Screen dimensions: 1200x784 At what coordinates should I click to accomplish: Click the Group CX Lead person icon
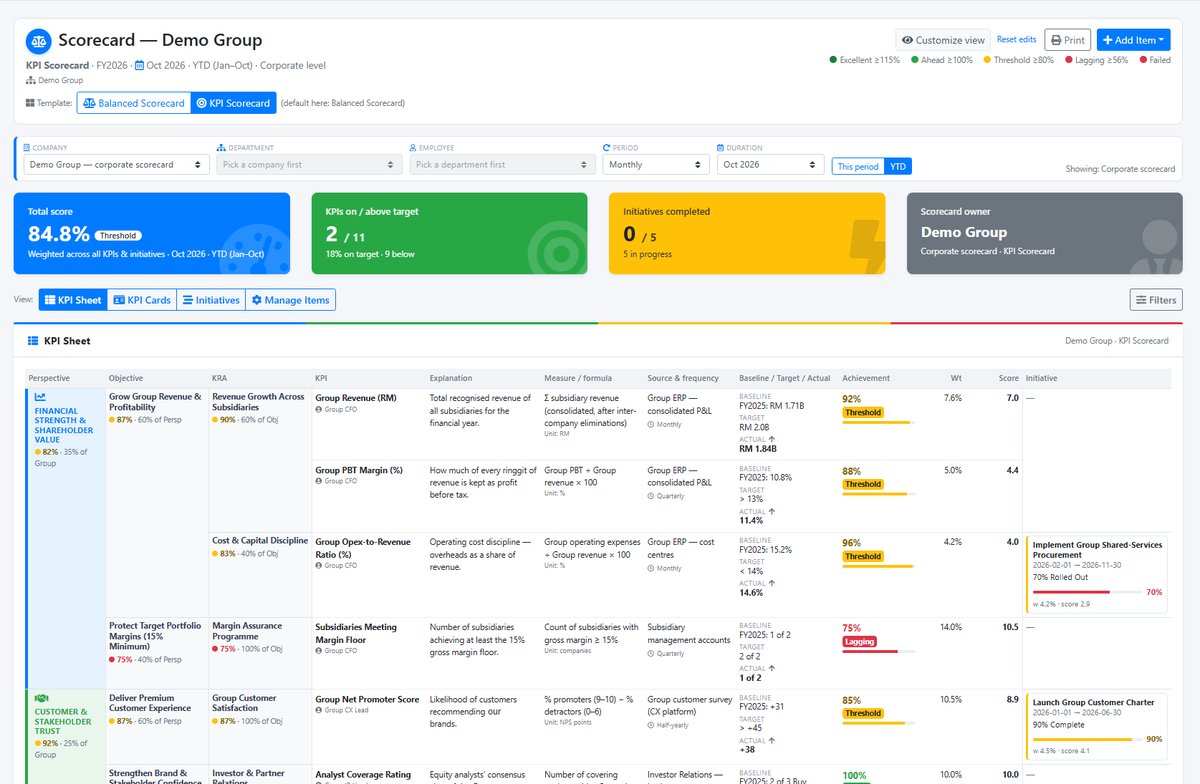319,710
